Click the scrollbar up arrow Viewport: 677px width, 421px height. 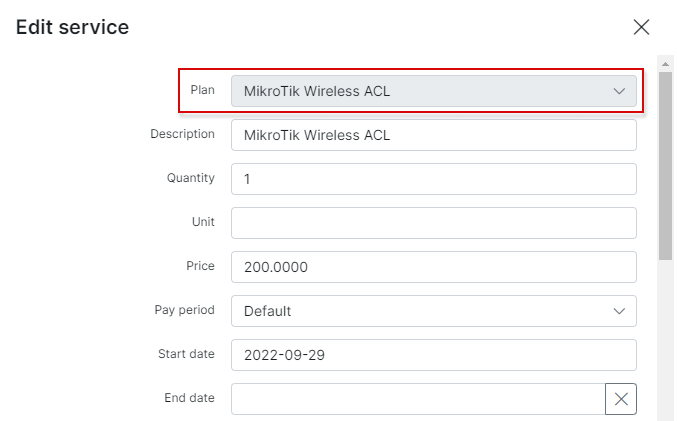tap(665, 64)
